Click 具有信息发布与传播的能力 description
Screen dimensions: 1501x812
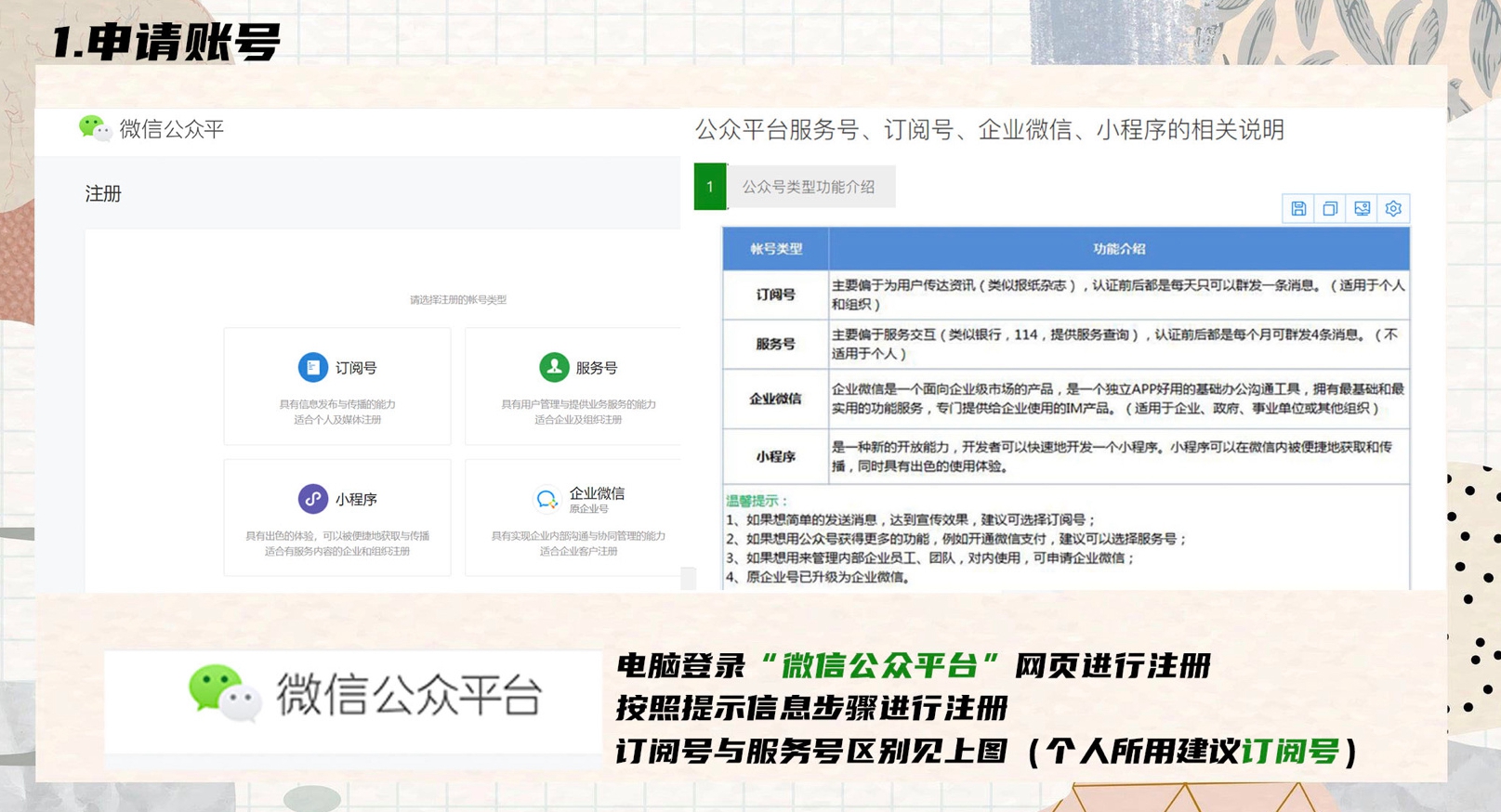pyautogui.click(x=337, y=404)
